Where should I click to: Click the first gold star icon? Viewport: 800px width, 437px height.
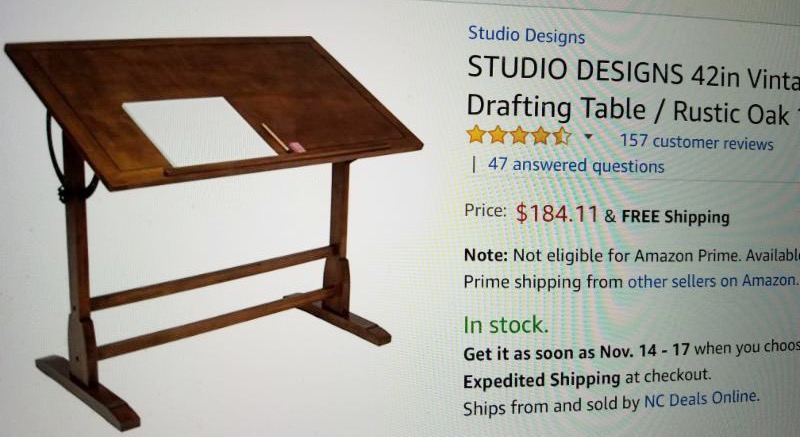tap(476, 135)
